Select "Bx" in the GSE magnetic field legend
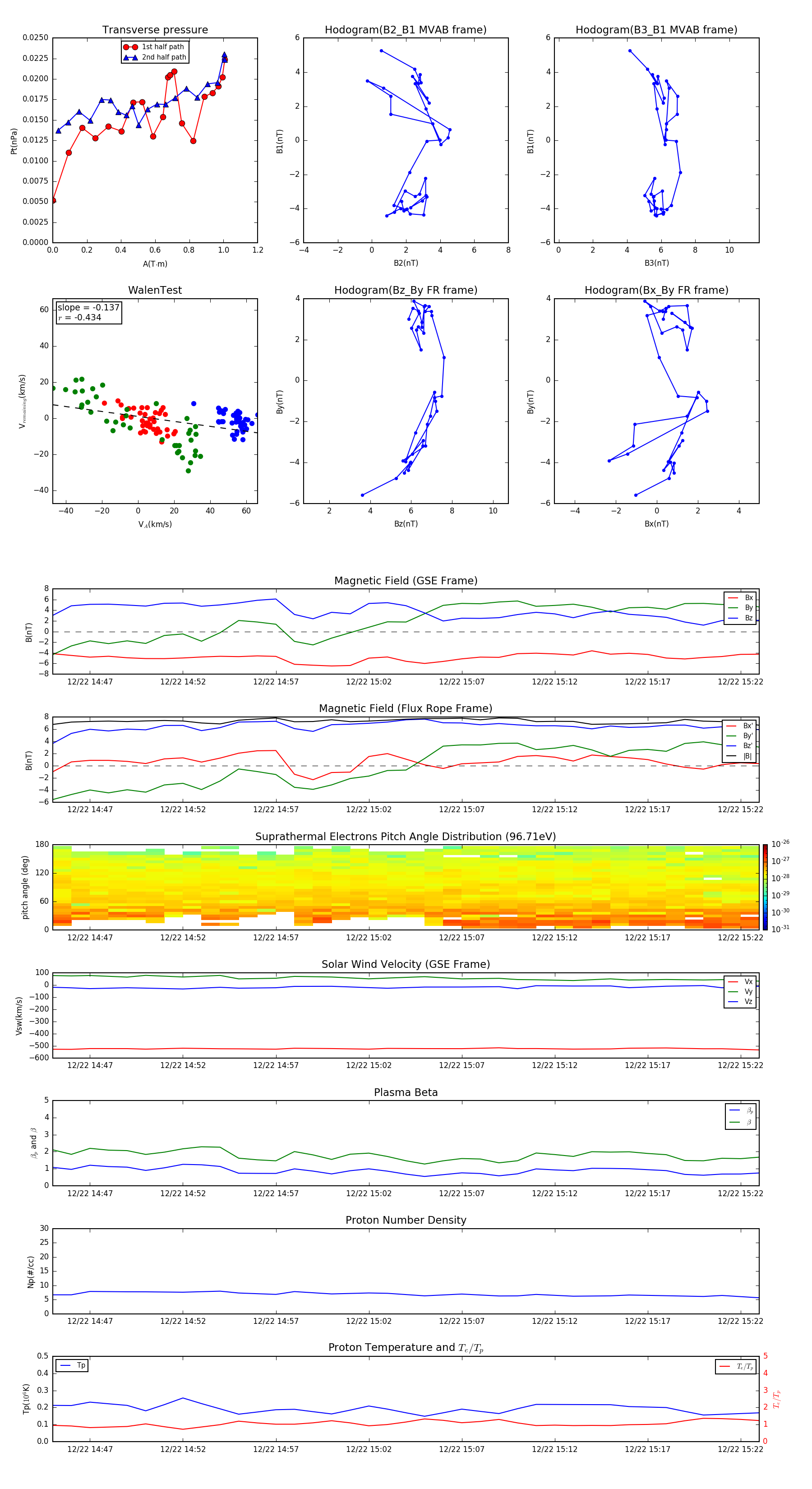812x1489 pixels. (x=741, y=598)
